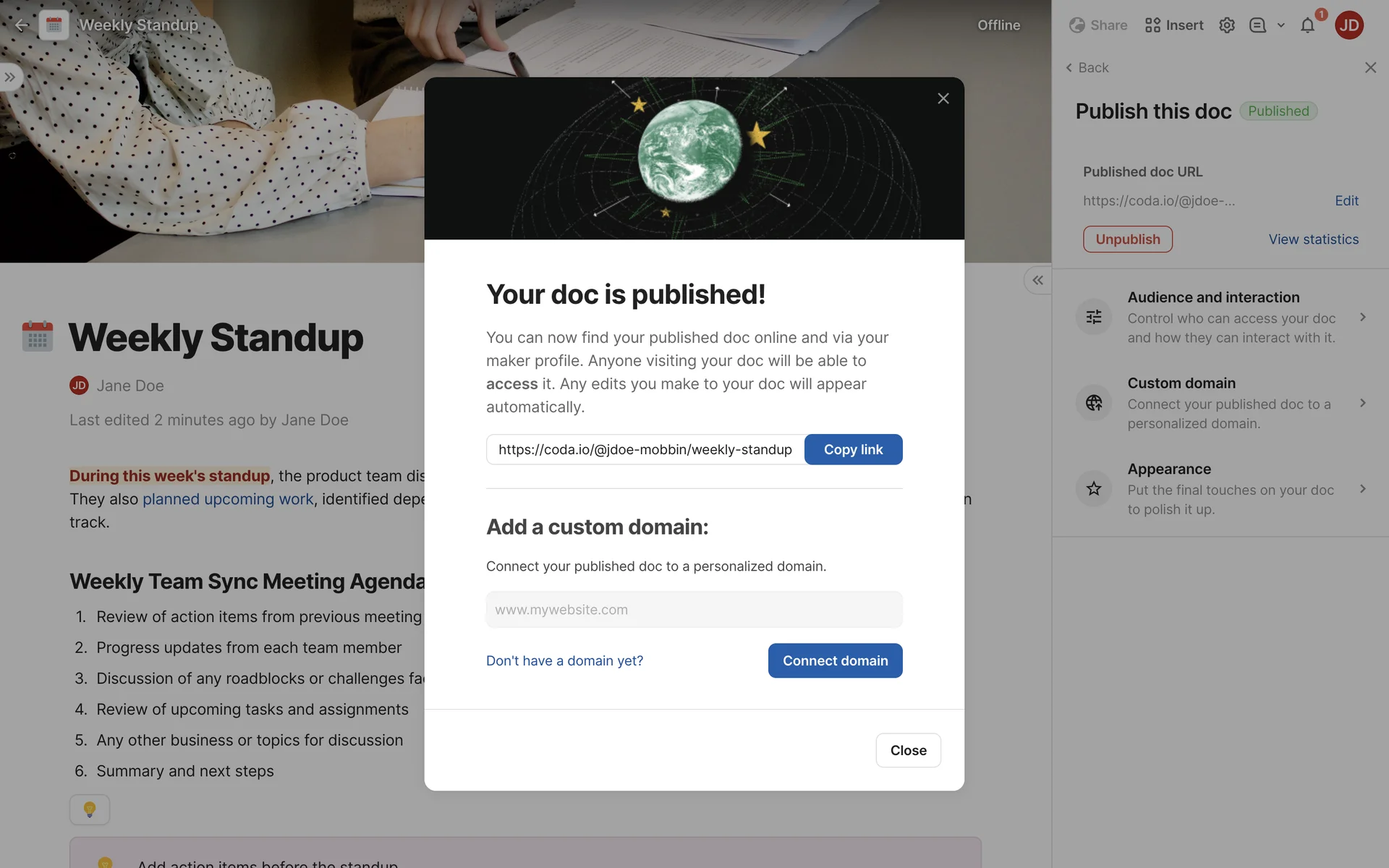This screenshot has height=868, width=1389.
Task: Open the Custom domain section globe icon
Action: 1094,403
